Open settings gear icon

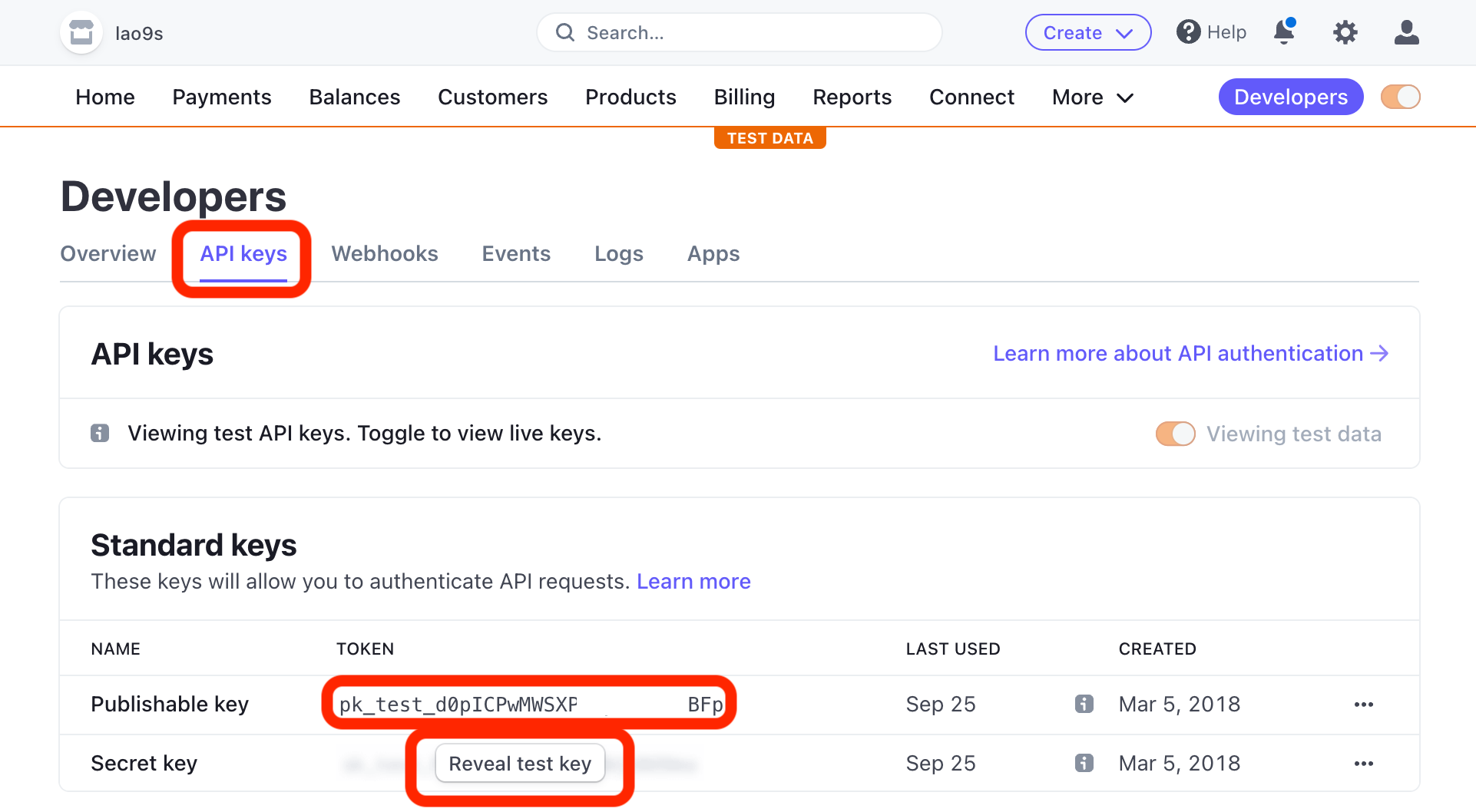click(x=1345, y=32)
